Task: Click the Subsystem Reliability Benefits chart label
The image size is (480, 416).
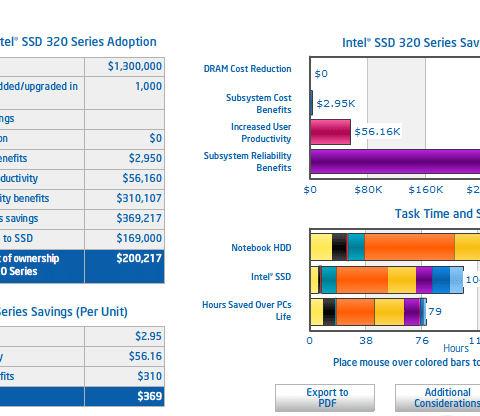Action: point(247,162)
